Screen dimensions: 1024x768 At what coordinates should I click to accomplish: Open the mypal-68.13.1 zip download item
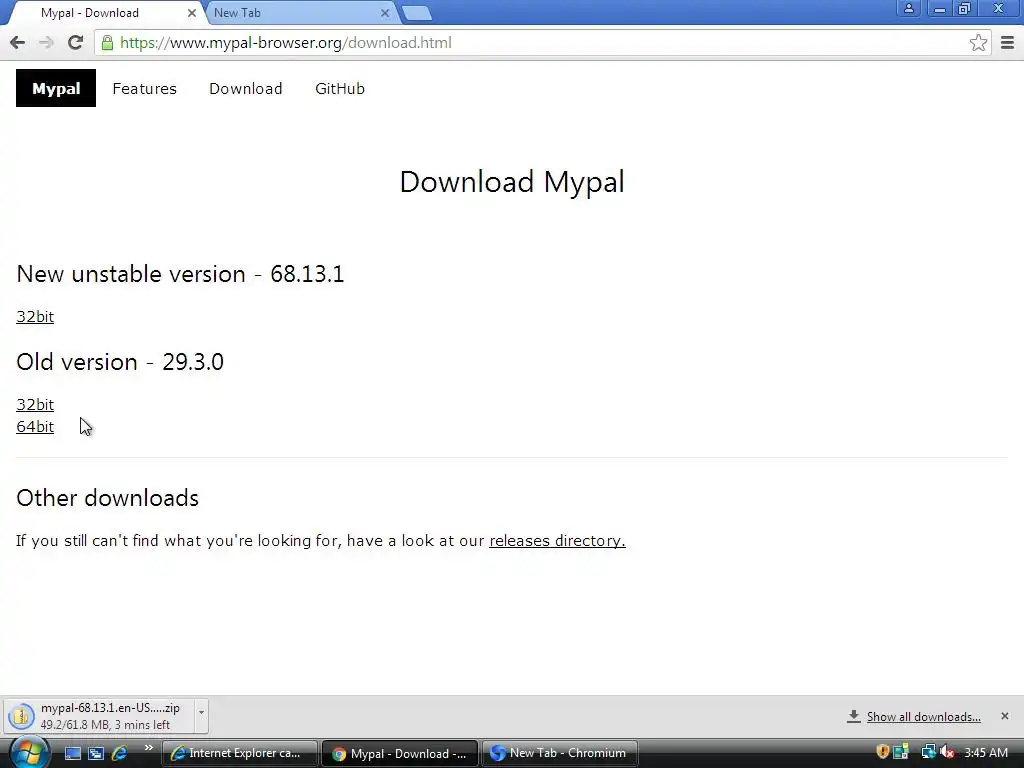click(99, 716)
